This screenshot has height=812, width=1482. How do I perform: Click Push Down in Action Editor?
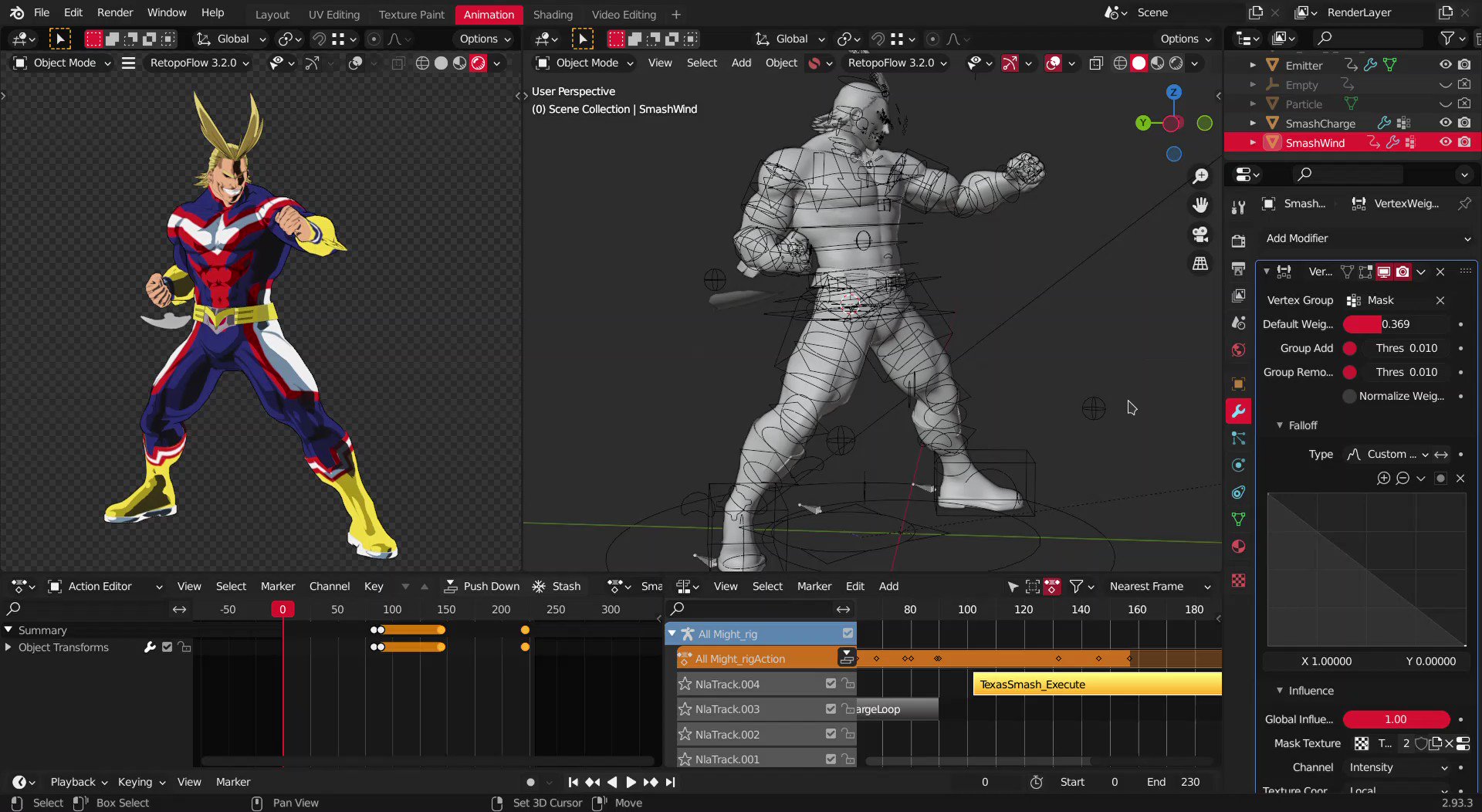tap(482, 587)
